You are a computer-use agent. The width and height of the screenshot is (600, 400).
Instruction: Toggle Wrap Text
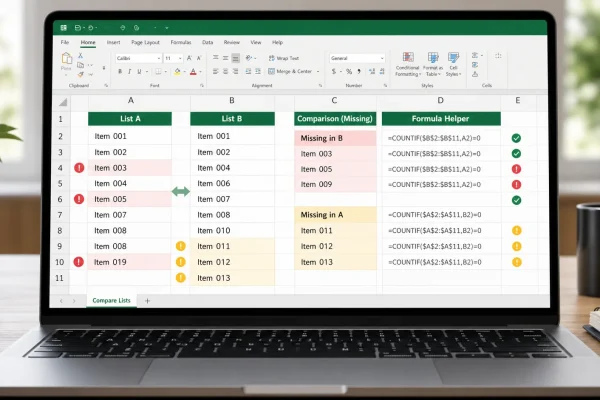click(x=284, y=58)
